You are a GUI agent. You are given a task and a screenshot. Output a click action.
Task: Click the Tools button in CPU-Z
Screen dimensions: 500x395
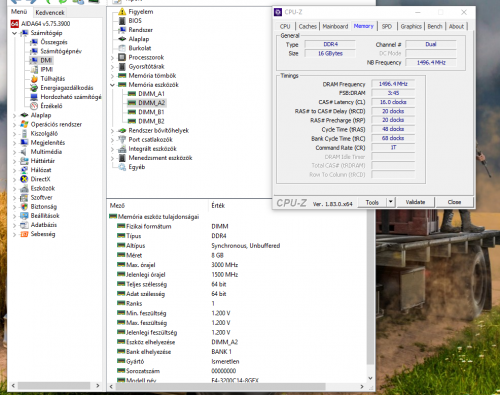click(372, 202)
